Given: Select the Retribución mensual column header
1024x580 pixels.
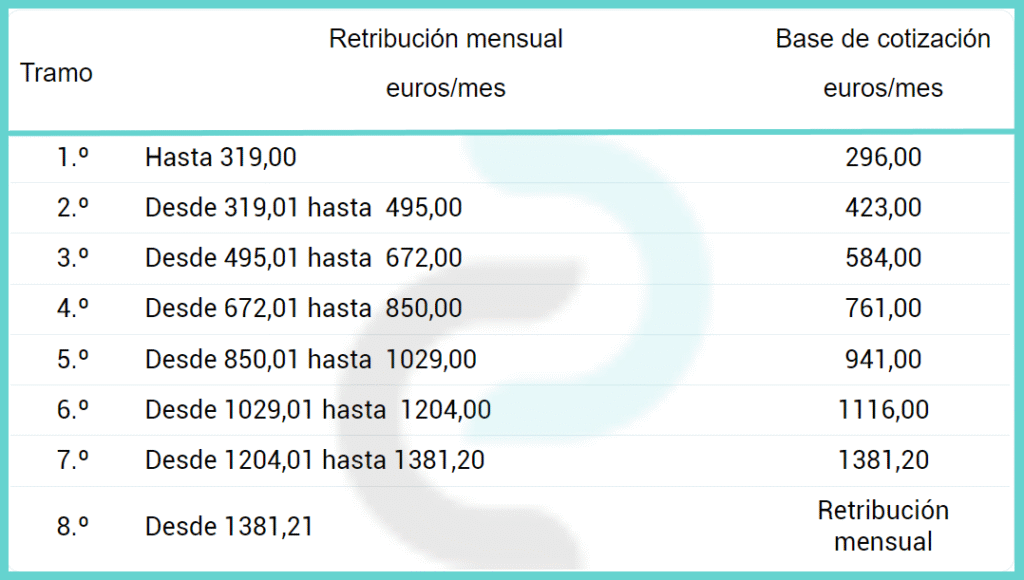Looking at the screenshot, I should [x=445, y=63].
